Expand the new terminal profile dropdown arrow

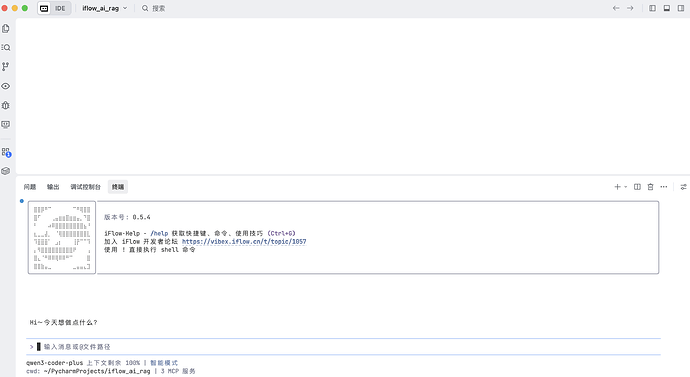pos(625,187)
